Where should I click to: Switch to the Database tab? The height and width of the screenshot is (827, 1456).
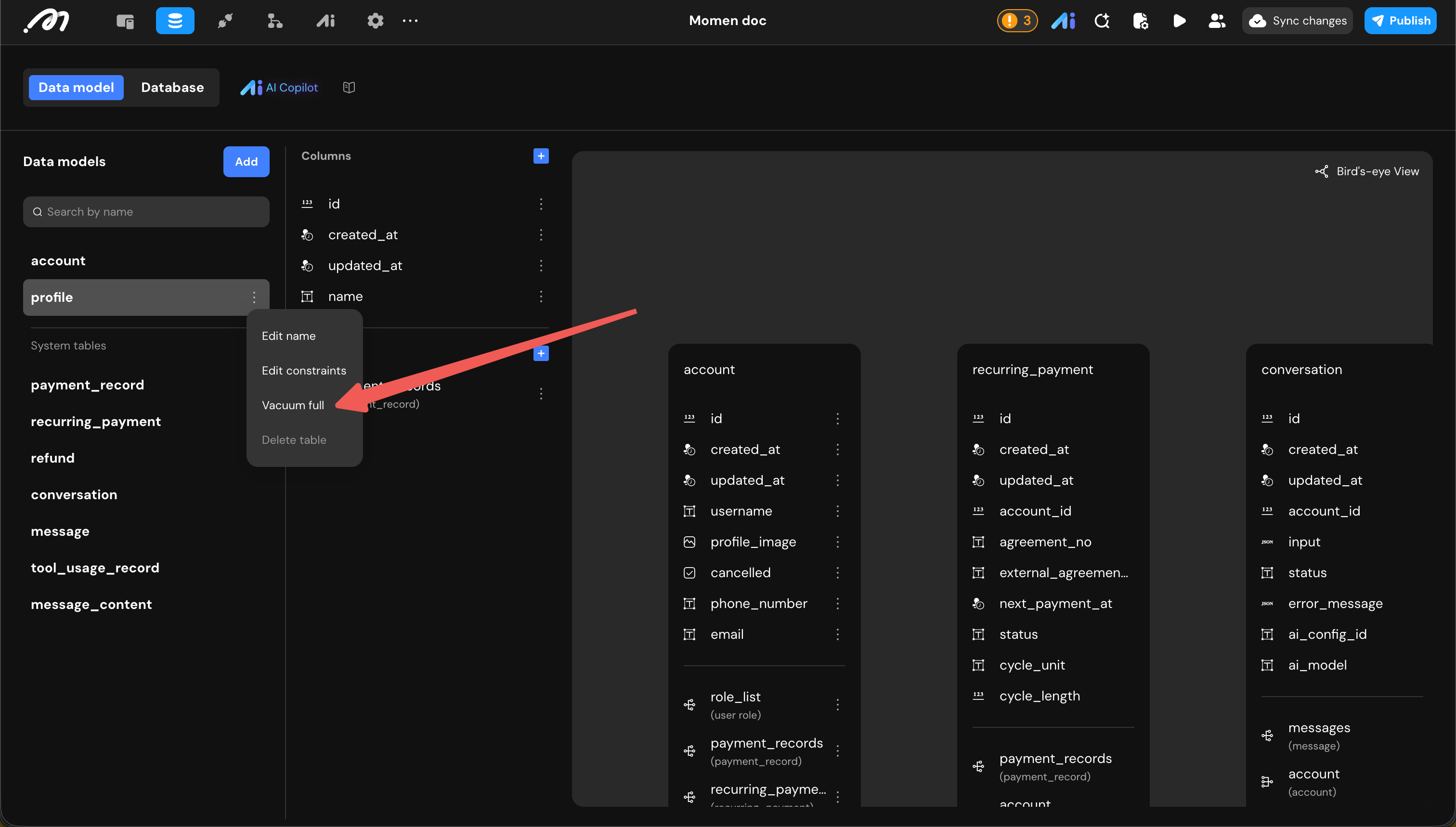tap(172, 88)
